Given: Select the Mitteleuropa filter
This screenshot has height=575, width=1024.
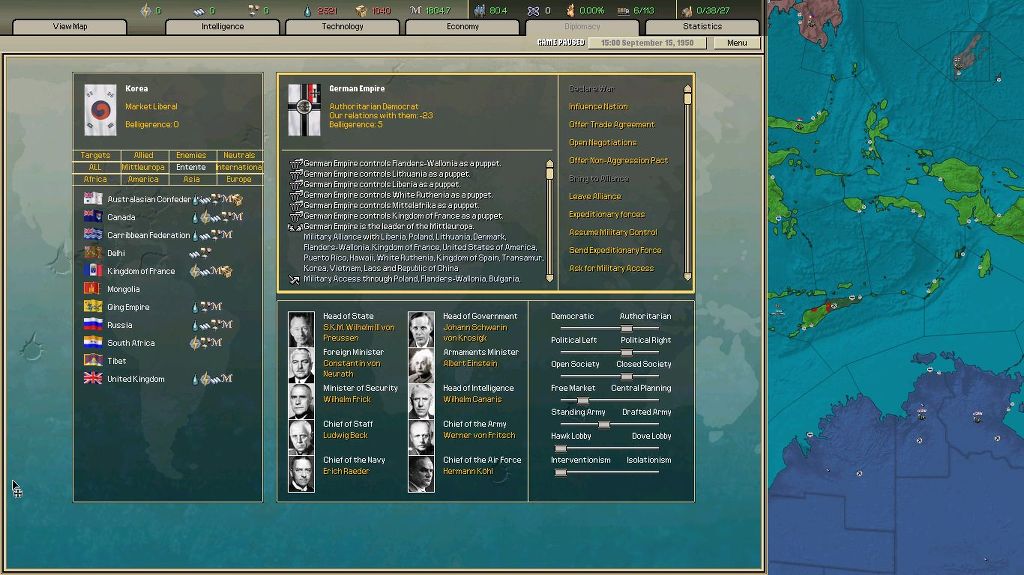Looking at the screenshot, I should (x=144, y=167).
